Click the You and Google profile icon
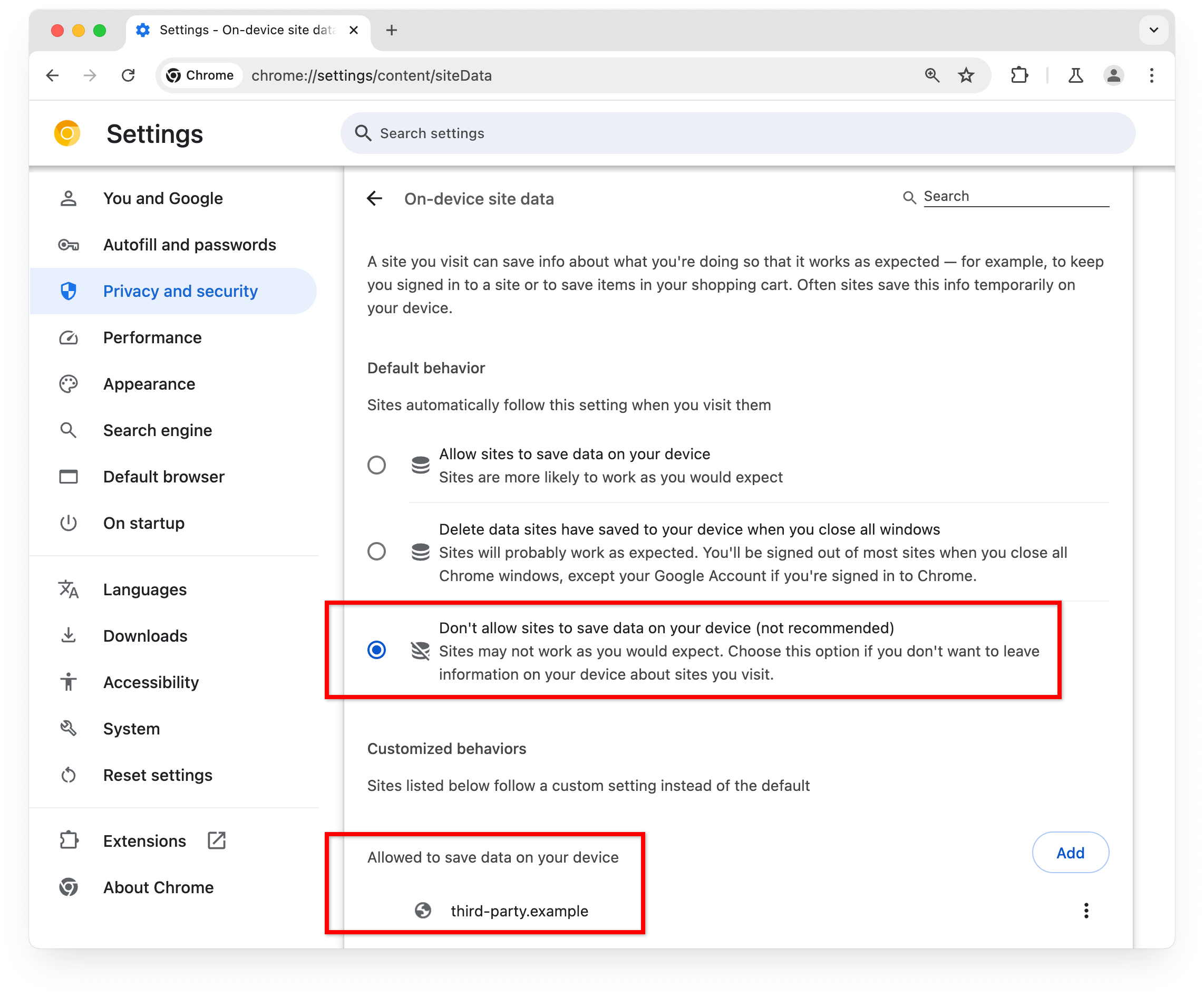The image size is (1204, 996). pyautogui.click(x=69, y=198)
